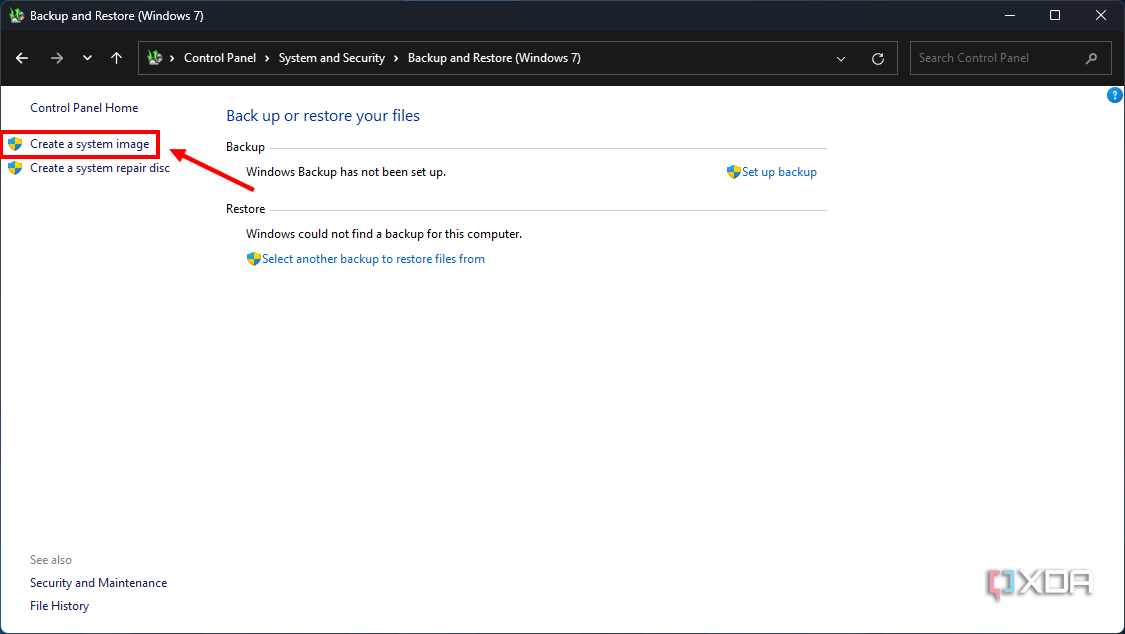Go back with the left arrow
The height and width of the screenshot is (634, 1125).
(22, 58)
